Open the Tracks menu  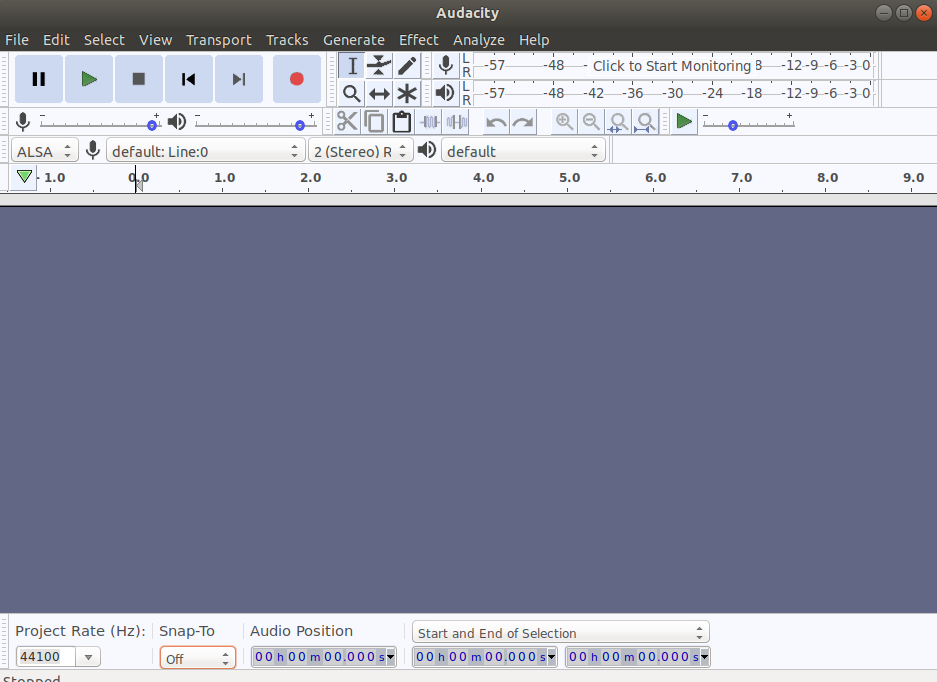[287, 40]
